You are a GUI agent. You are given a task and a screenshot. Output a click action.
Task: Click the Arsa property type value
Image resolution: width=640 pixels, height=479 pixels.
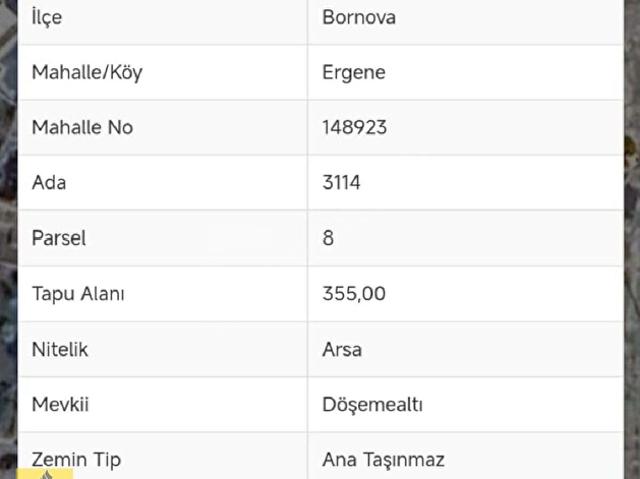click(342, 349)
